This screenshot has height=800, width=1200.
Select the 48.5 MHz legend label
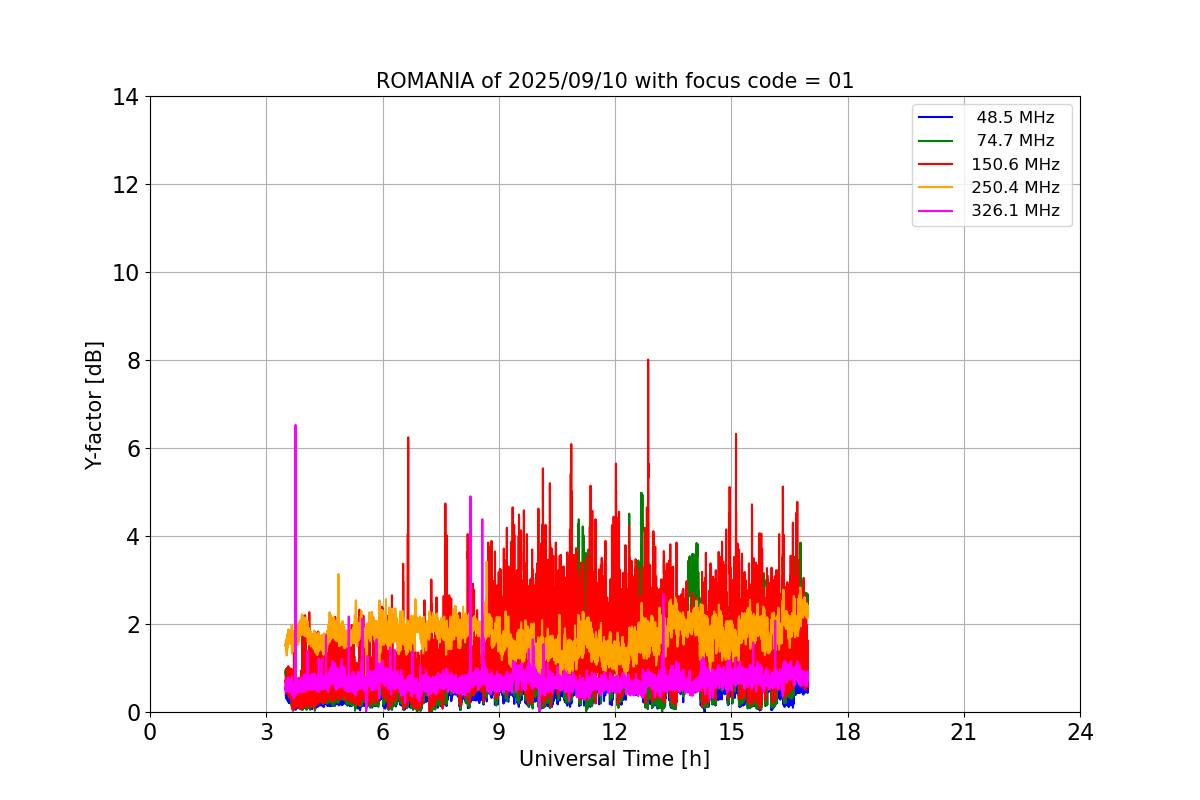click(1015, 117)
